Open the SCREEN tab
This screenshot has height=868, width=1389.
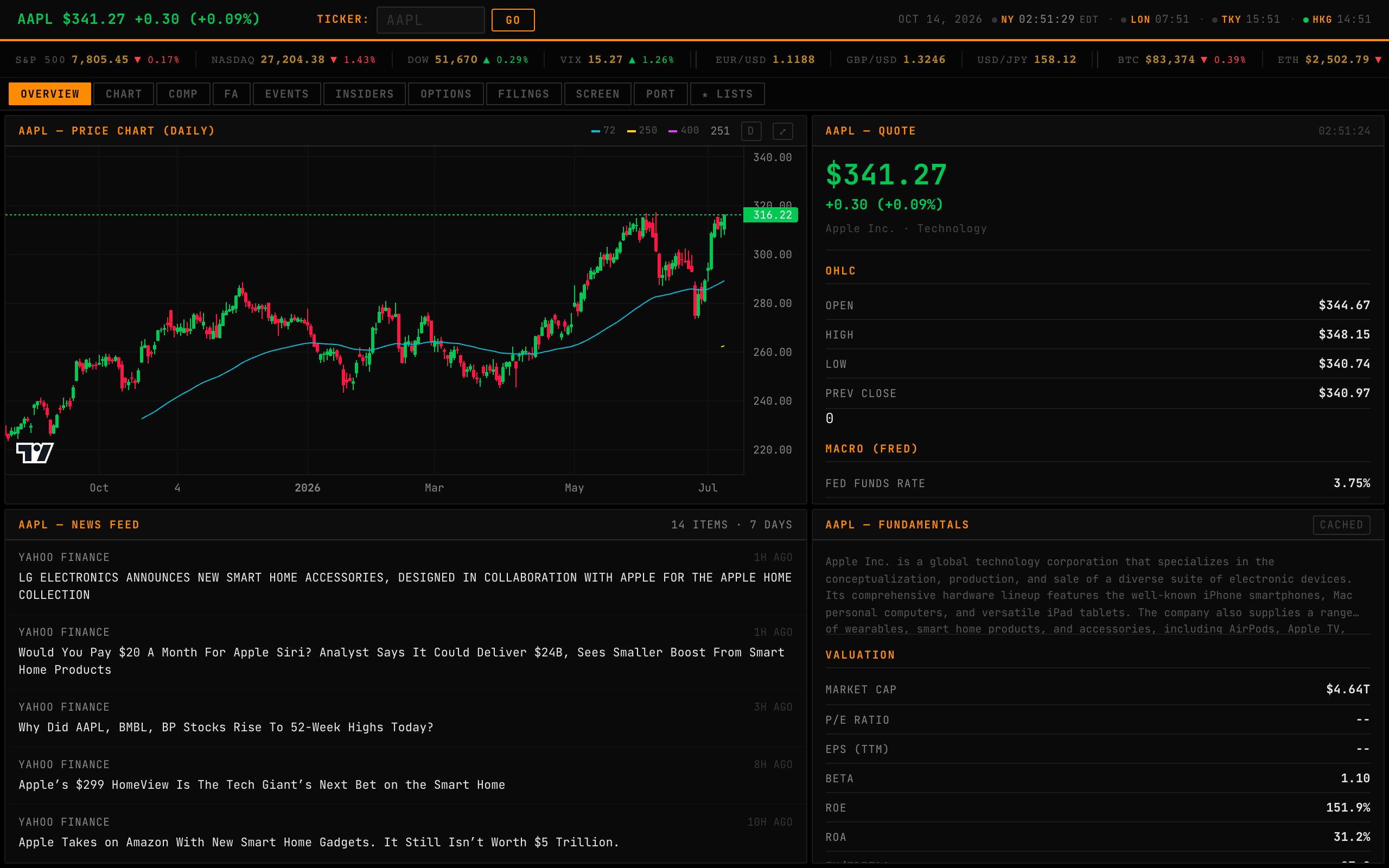[597, 94]
